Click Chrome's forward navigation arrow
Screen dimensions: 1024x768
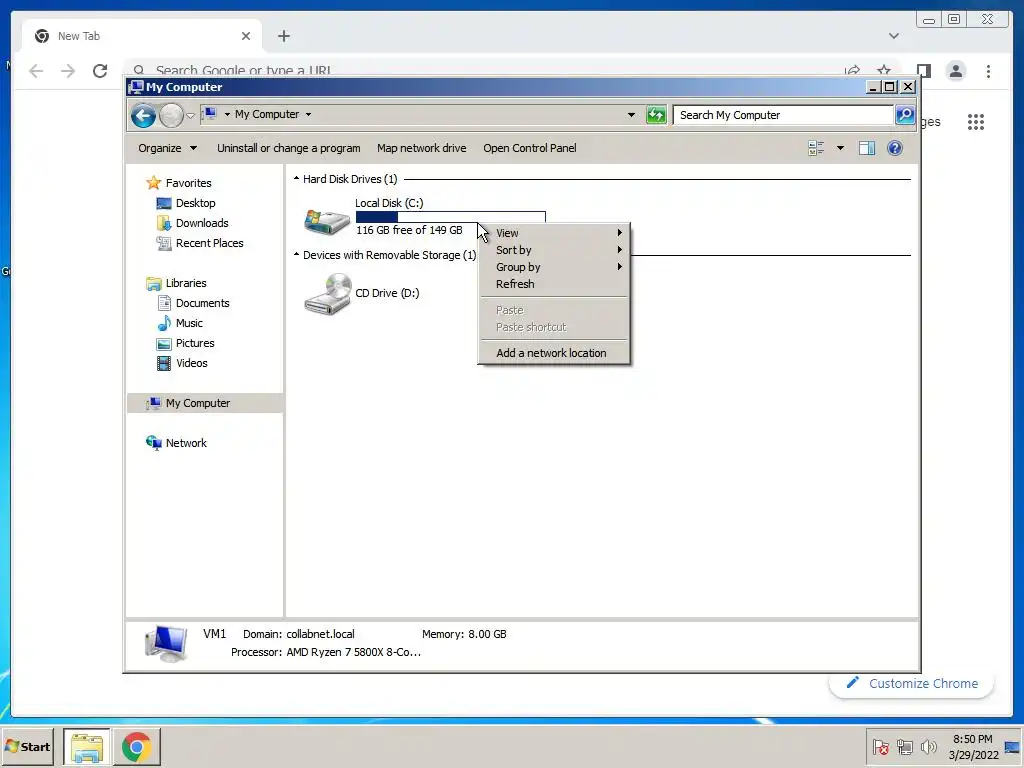click(x=68, y=71)
